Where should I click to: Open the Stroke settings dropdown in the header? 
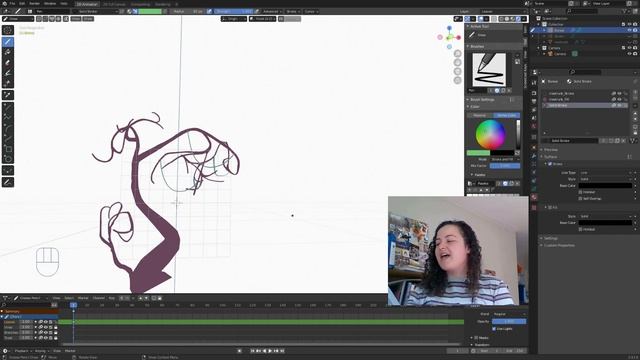click(293, 11)
